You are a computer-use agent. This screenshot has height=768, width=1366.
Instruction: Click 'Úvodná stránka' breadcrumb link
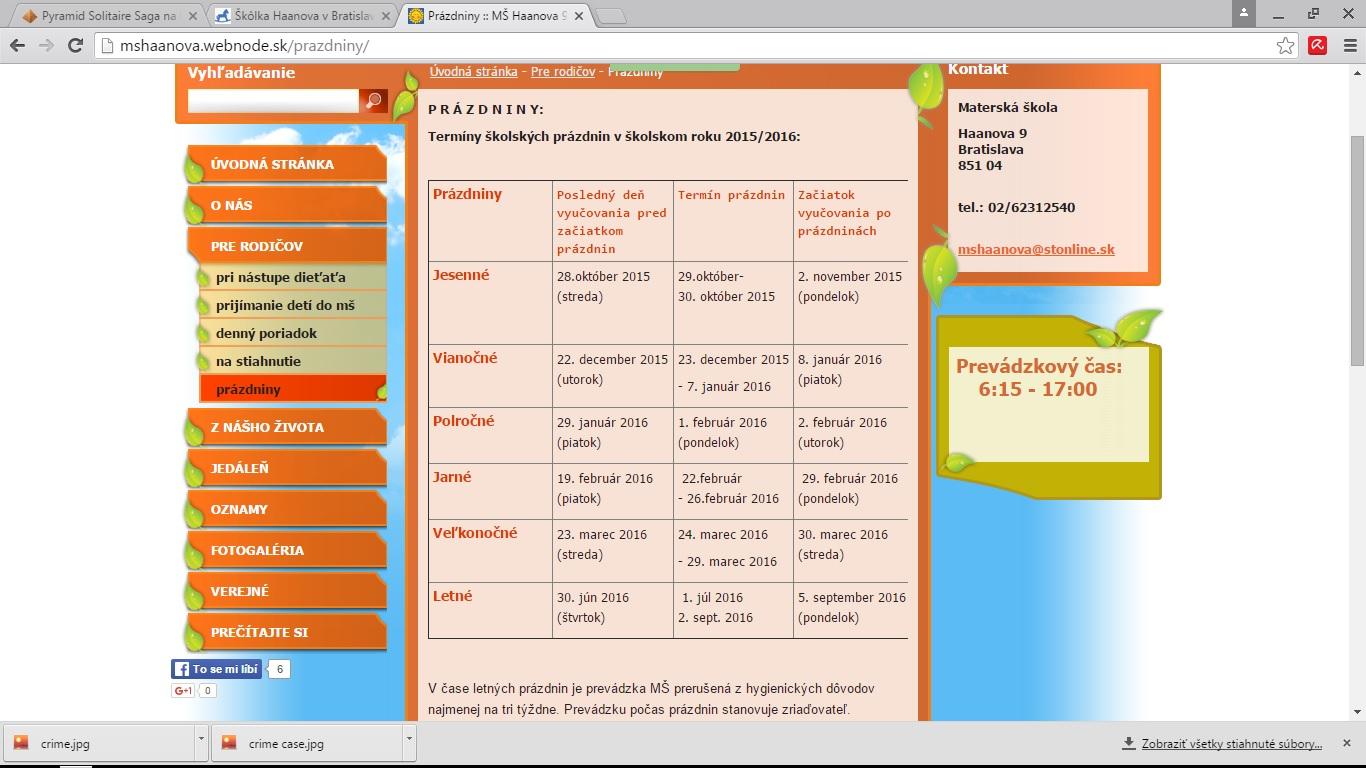[473, 72]
